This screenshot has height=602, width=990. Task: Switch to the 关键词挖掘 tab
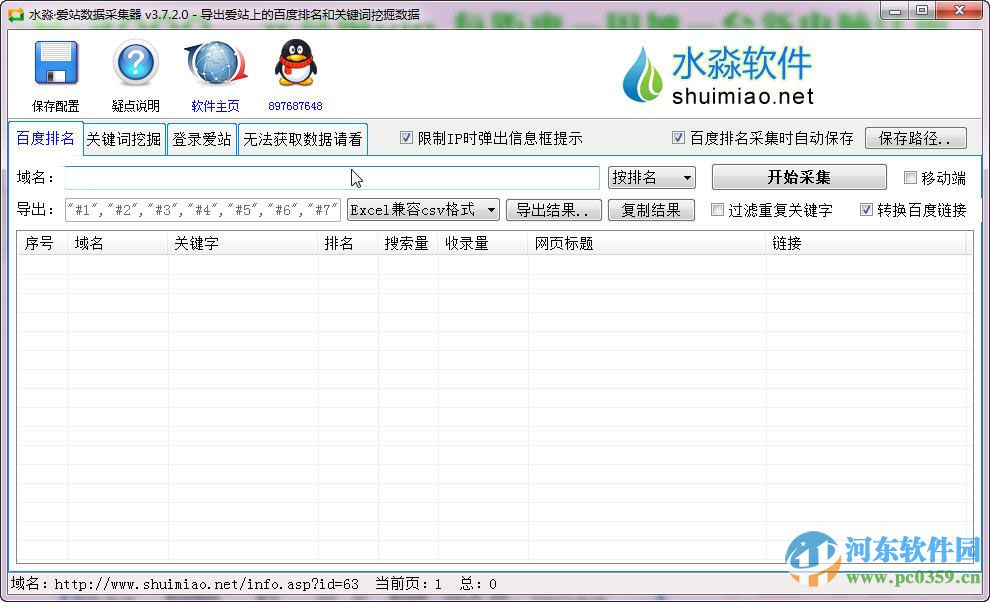click(x=123, y=141)
